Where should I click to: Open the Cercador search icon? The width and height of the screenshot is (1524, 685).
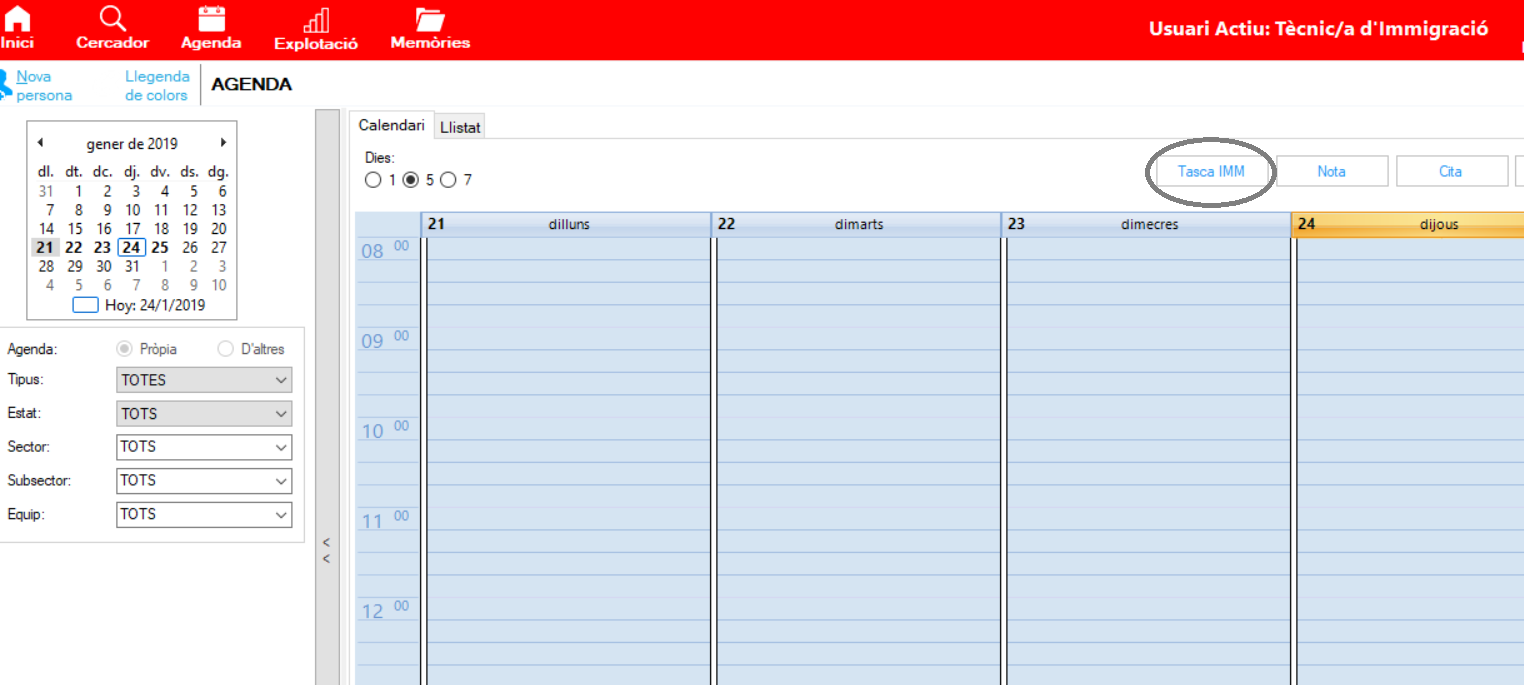113,18
